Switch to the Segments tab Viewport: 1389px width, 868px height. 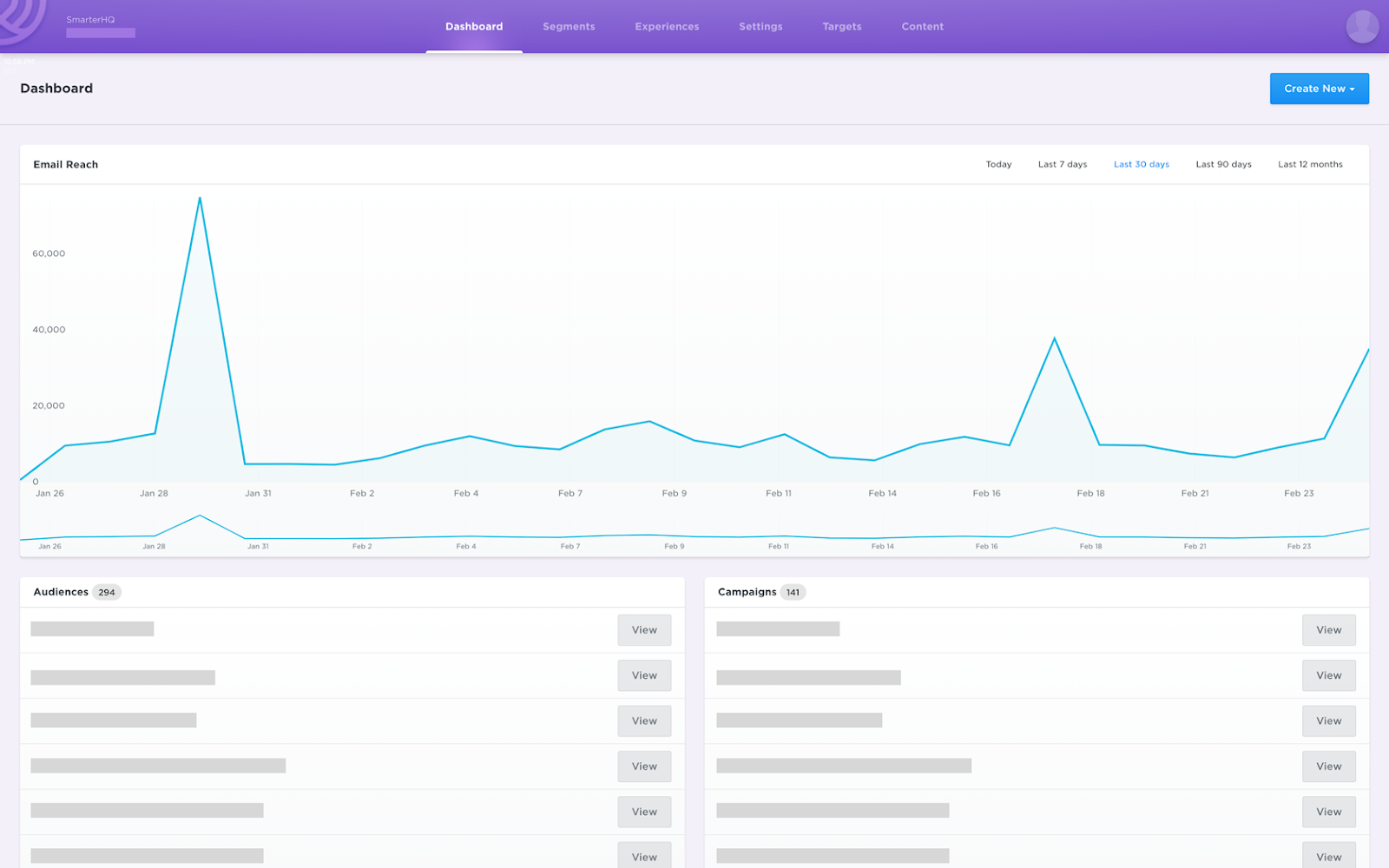click(569, 27)
